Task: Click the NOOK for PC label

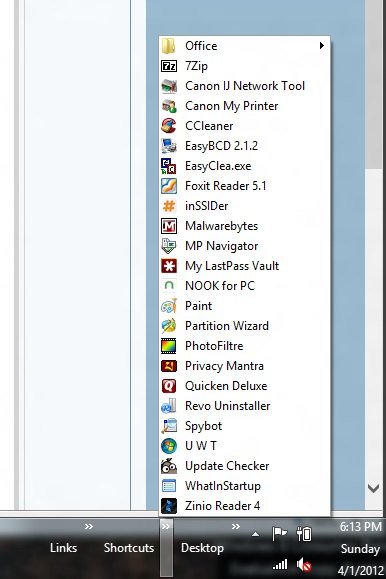Action: tap(220, 286)
